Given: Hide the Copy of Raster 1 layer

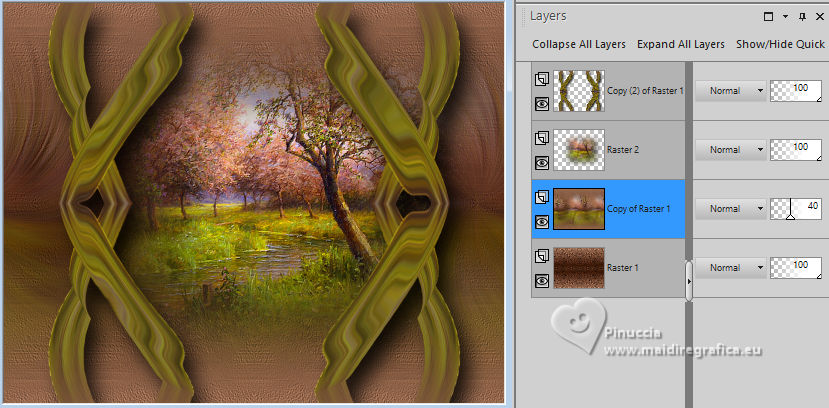Looking at the screenshot, I should tap(541, 222).
